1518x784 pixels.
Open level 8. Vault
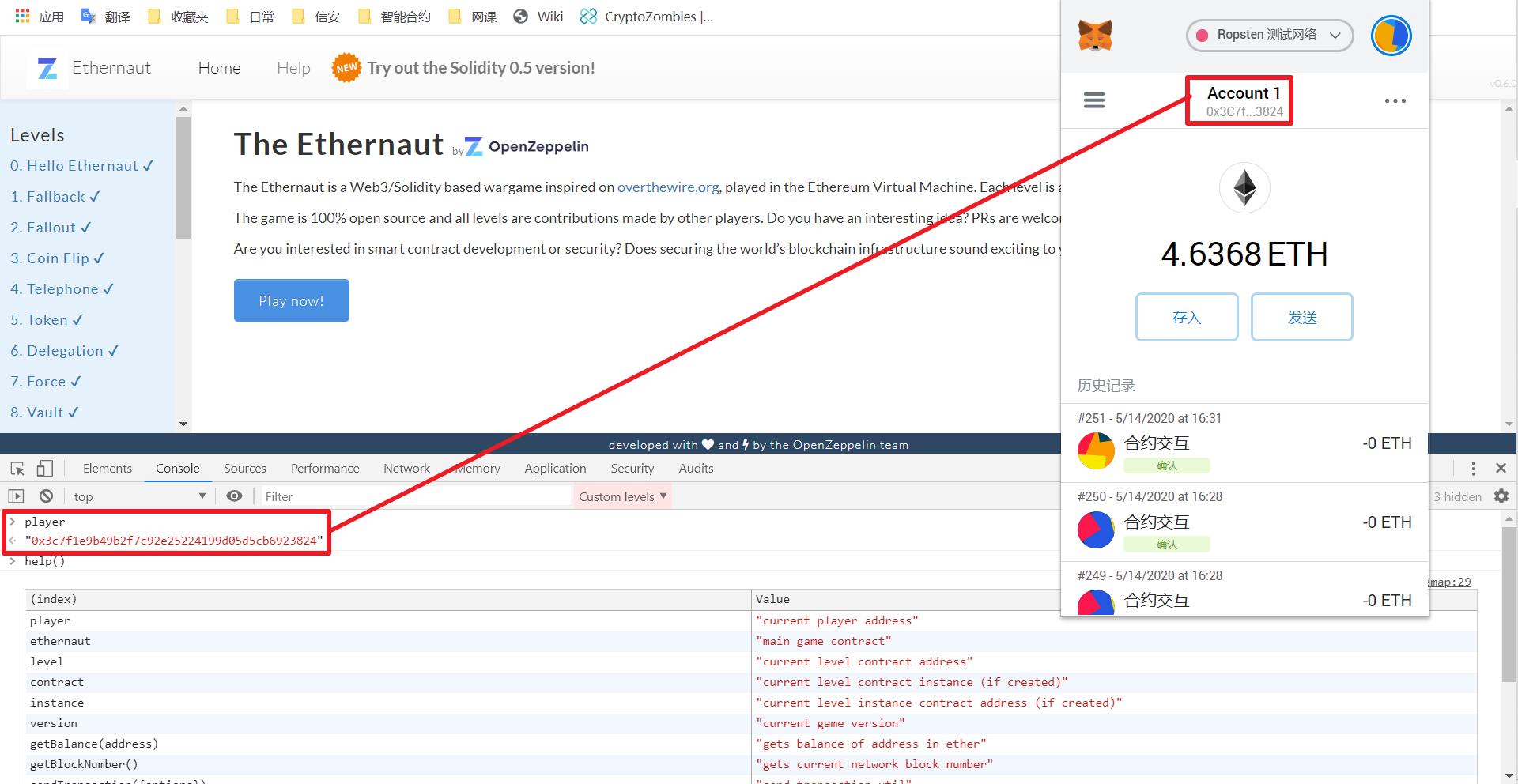(44, 413)
